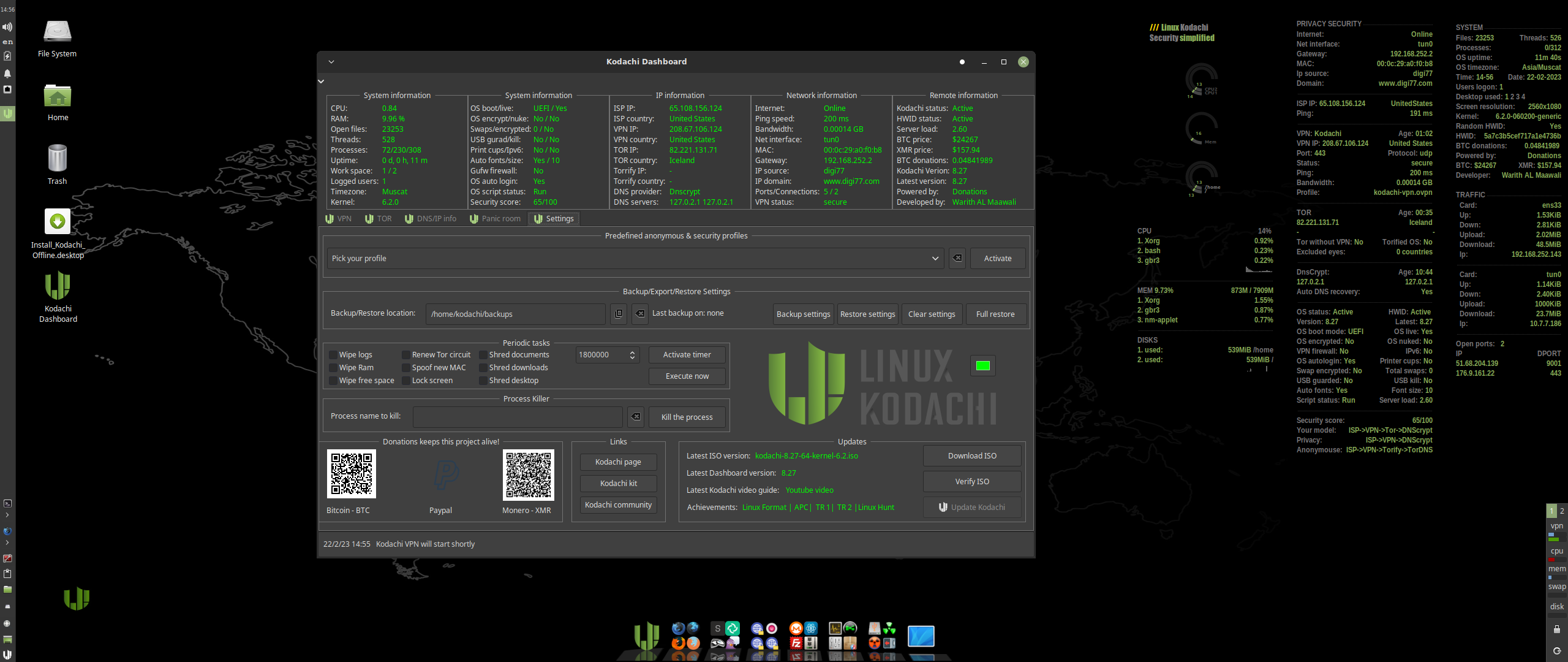Click Restore settings button
The width and height of the screenshot is (1568, 662).
coord(867,314)
